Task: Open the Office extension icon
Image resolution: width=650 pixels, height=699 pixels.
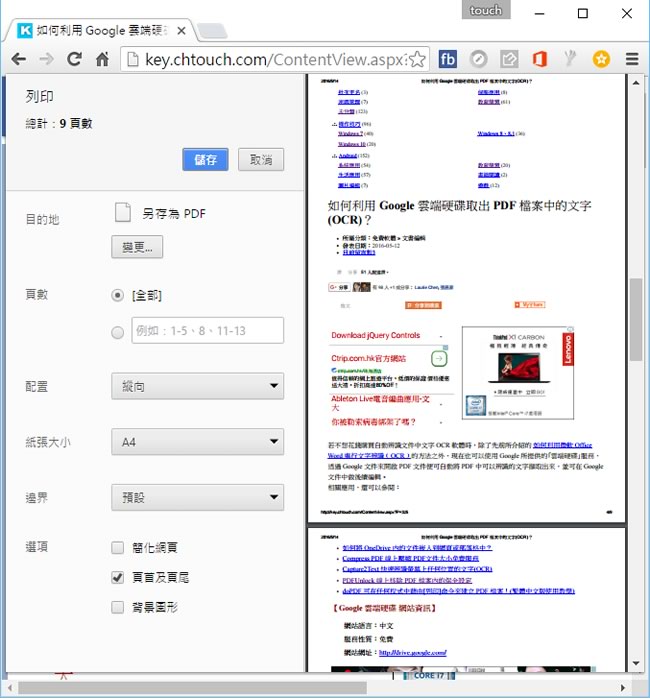Action: coord(539,59)
